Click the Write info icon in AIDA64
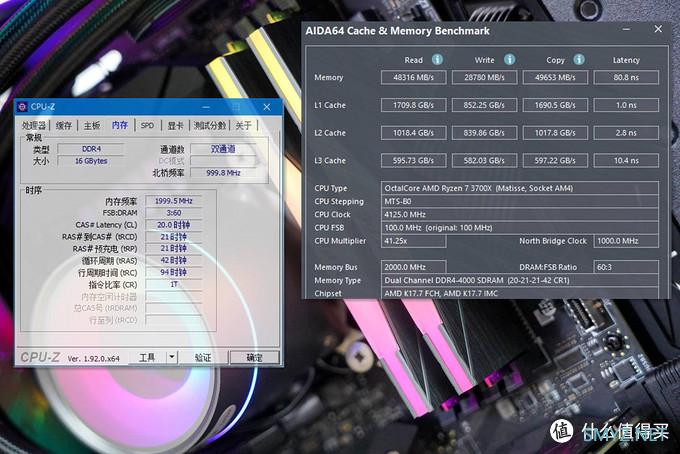 tap(510, 59)
